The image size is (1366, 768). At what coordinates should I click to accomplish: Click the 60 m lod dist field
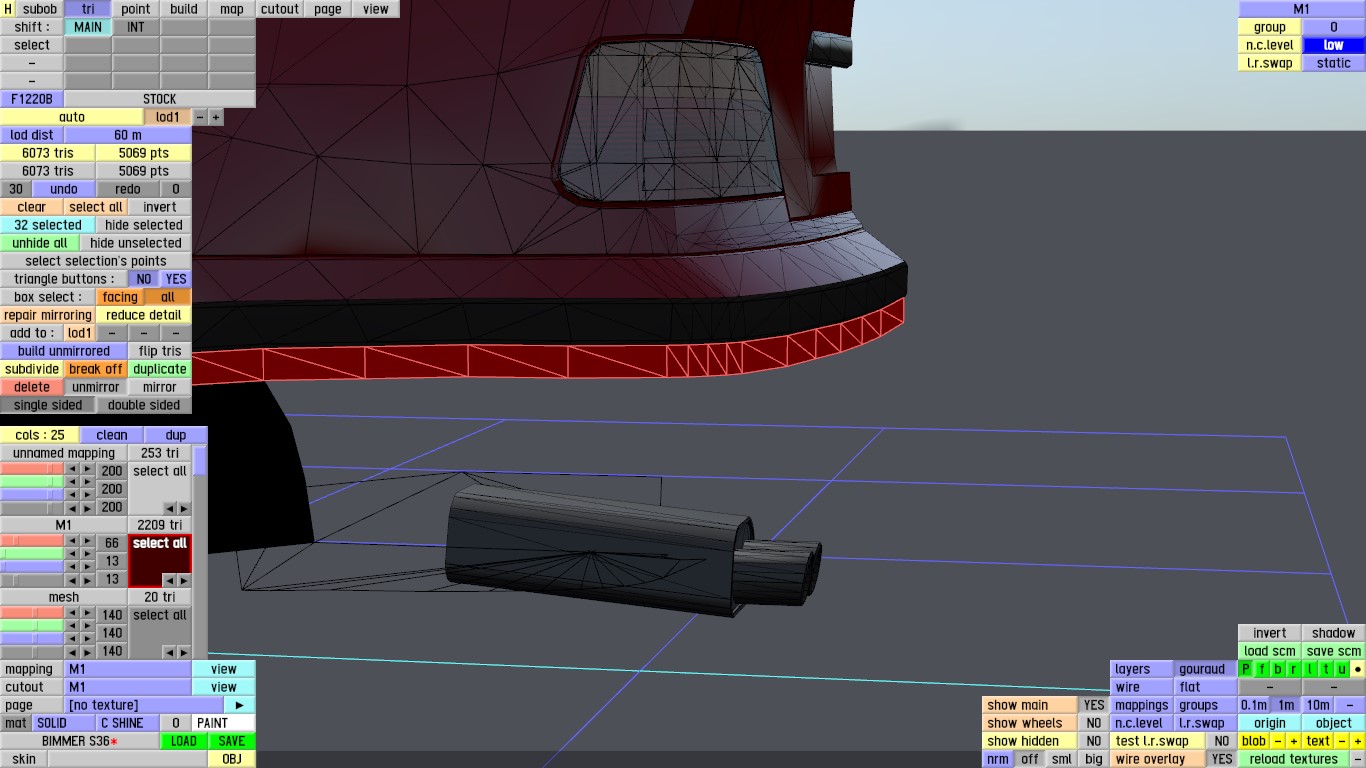(128, 135)
